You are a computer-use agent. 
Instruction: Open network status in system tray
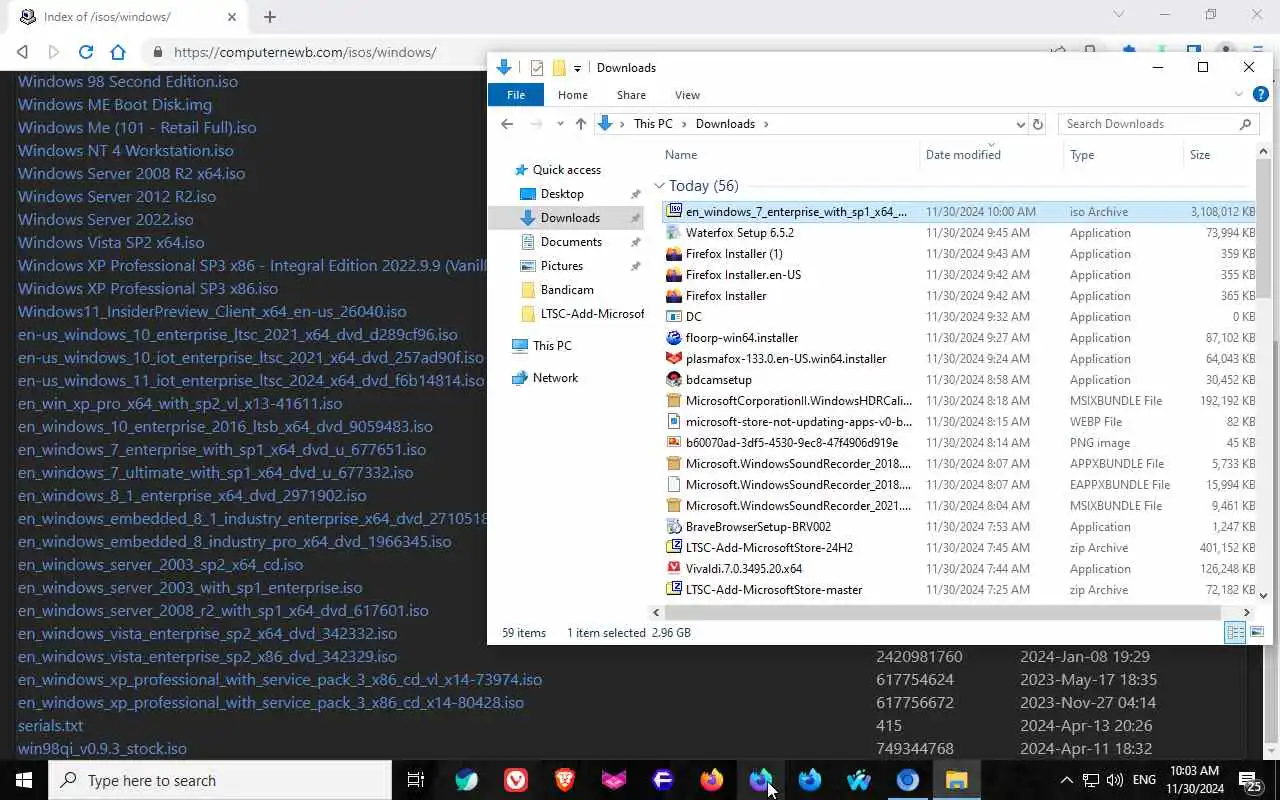coord(1091,780)
